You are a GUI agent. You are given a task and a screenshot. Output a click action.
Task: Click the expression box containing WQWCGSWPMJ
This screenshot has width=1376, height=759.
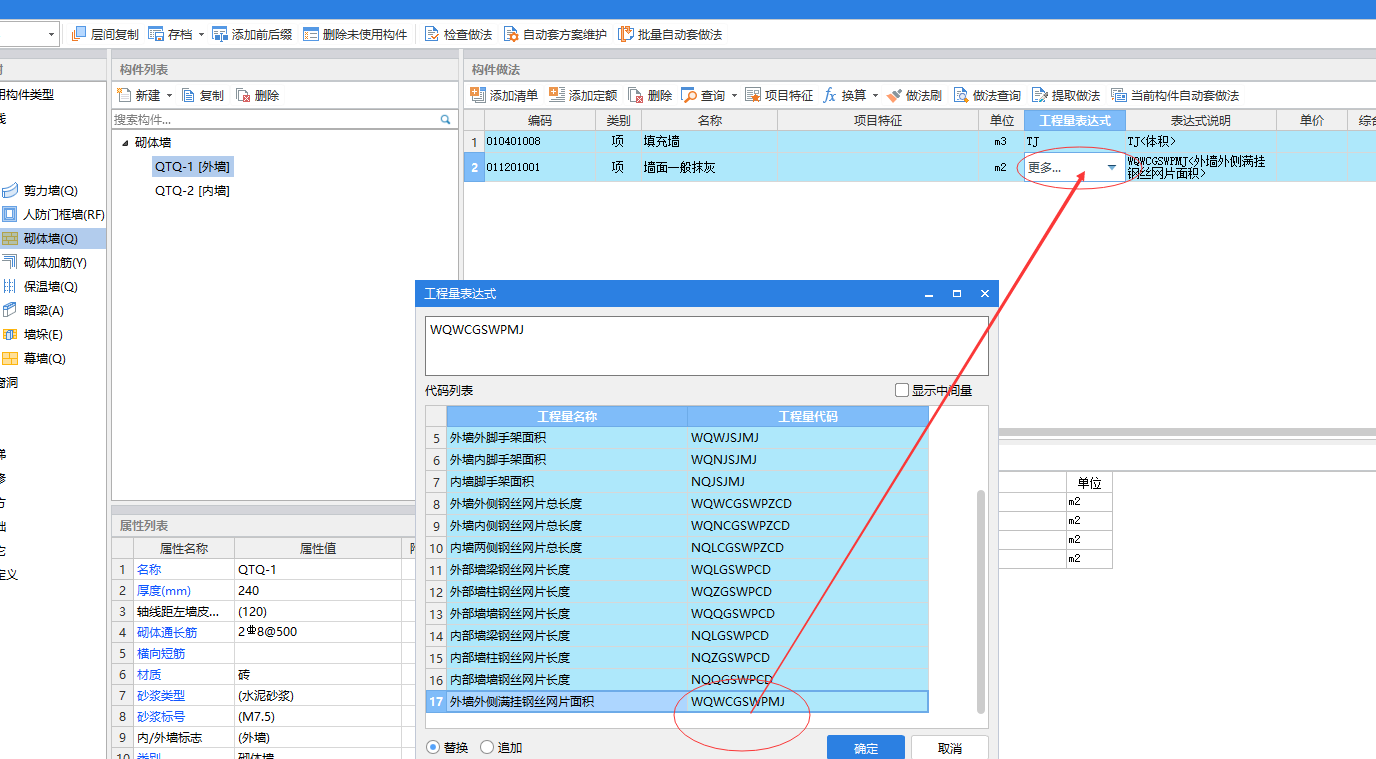(706, 346)
